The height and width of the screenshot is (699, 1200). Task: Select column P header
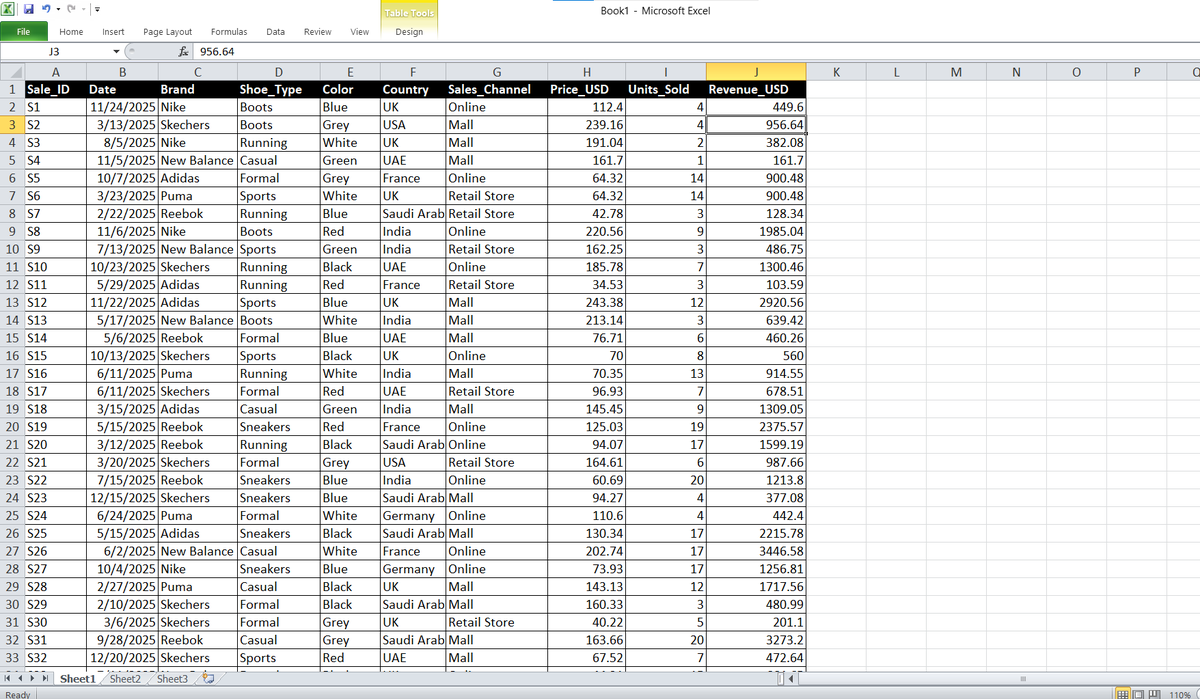click(x=1136, y=71)
